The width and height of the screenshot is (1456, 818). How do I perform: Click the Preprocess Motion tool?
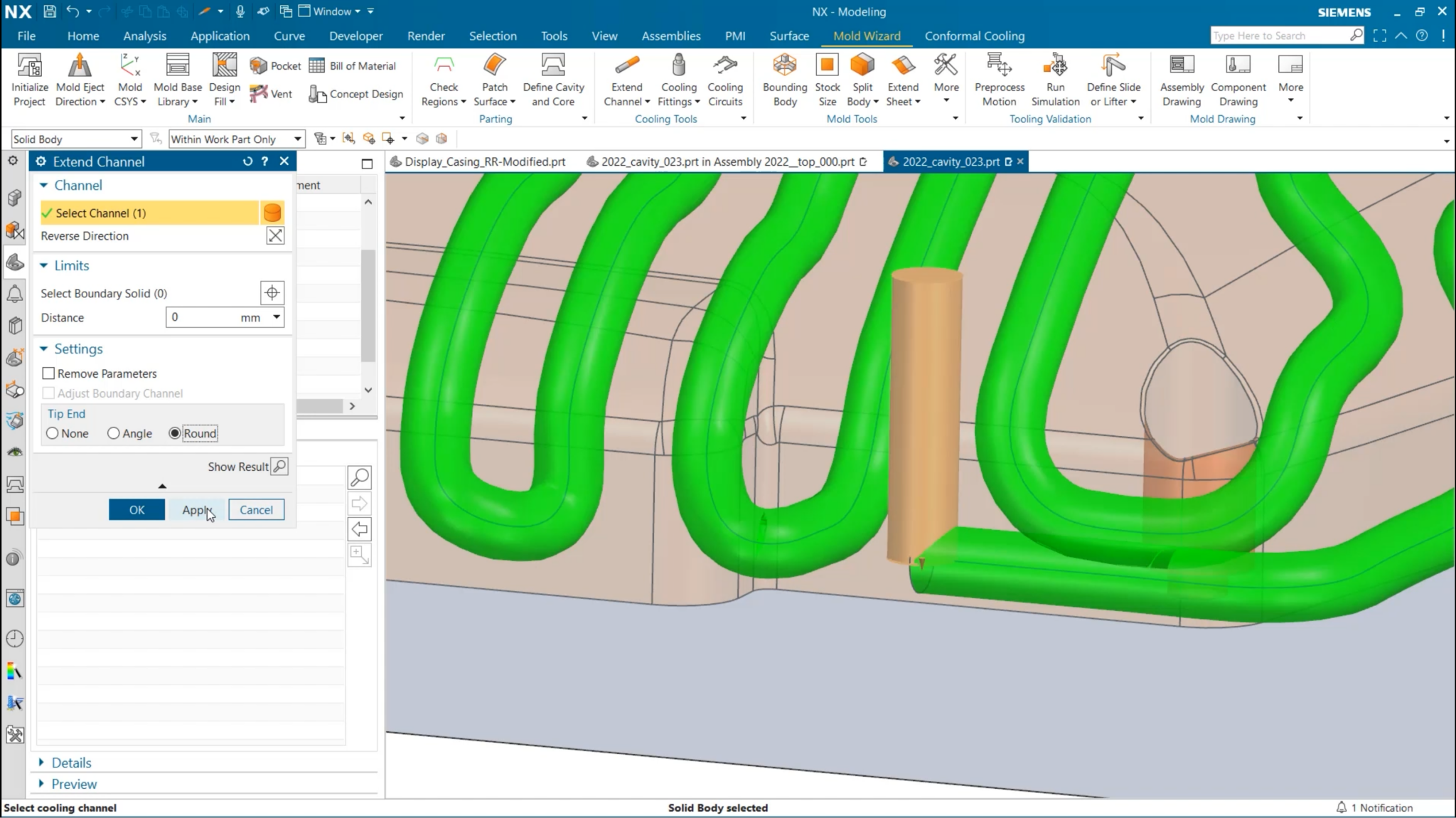[x=998, y=80]
